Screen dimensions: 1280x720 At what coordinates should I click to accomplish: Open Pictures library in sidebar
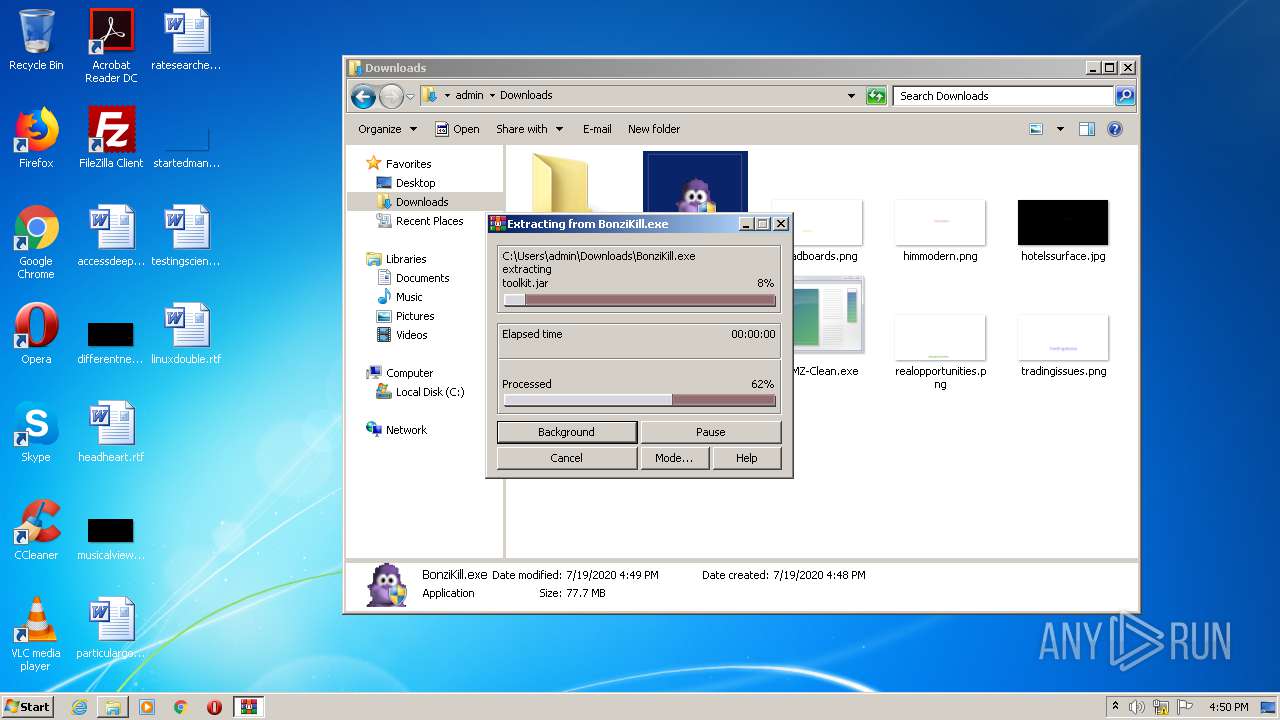pos(405,316)
